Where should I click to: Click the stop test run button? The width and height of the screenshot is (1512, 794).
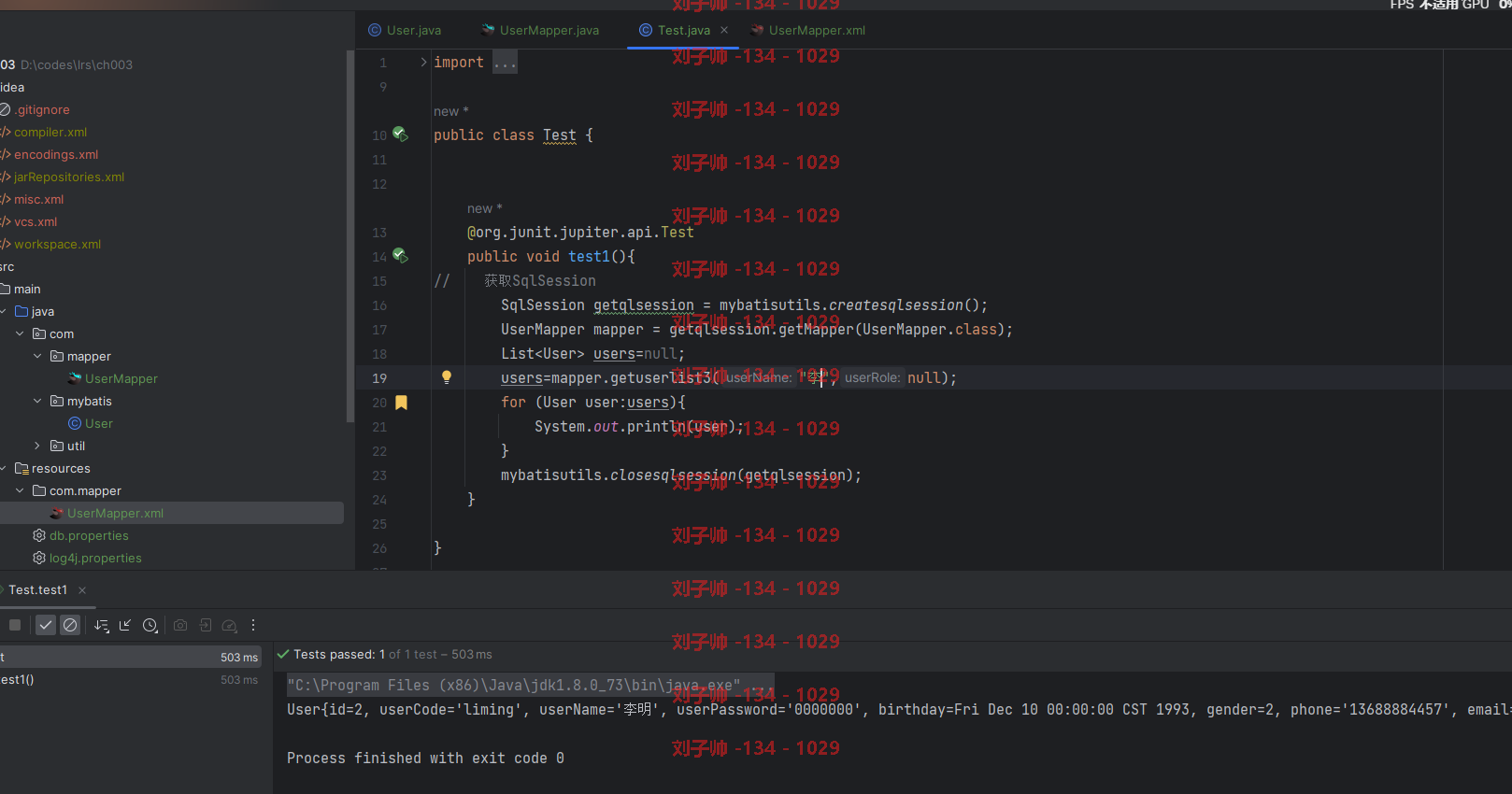(x=15, y=625)
